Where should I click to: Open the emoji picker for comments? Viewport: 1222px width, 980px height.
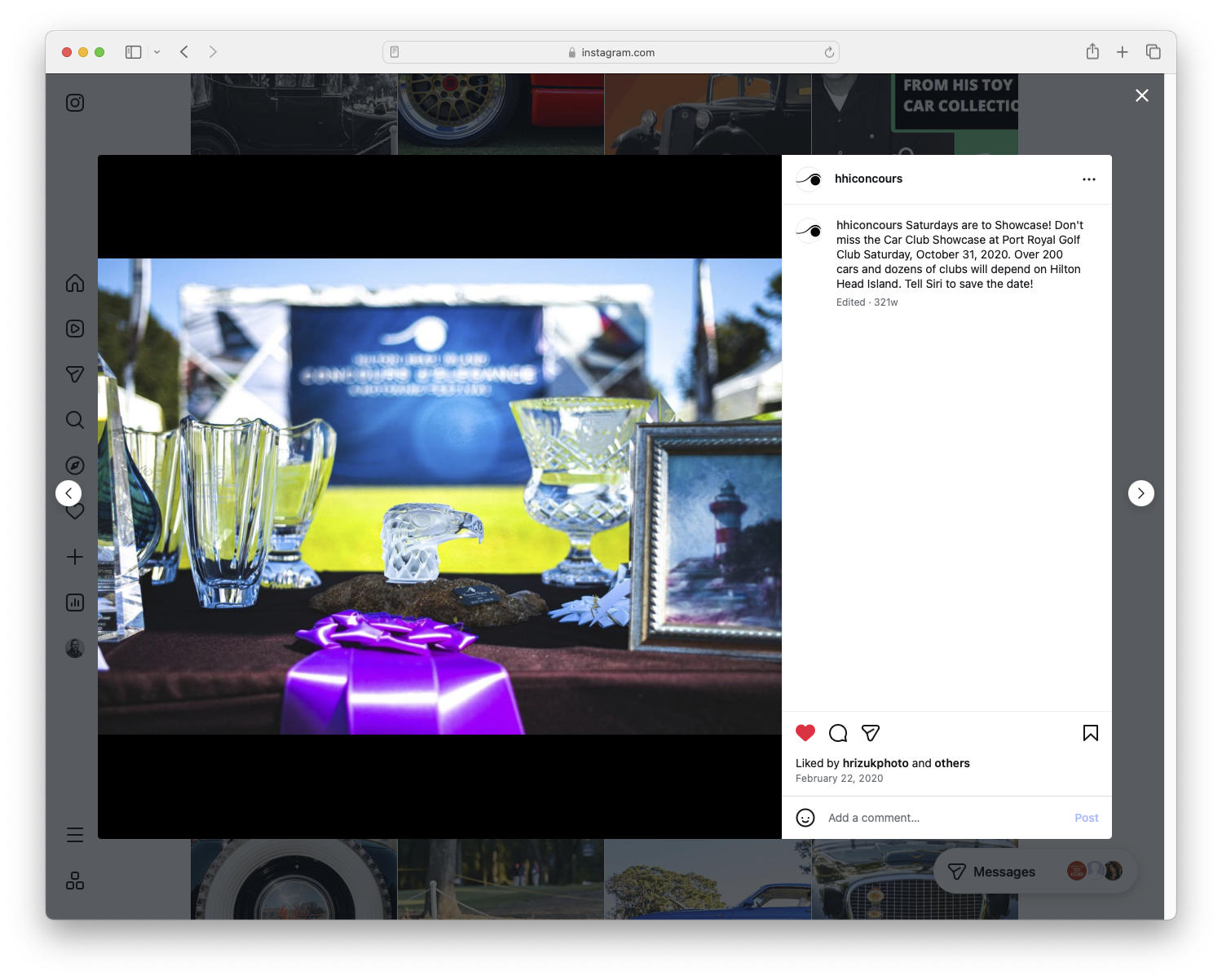(805, 817)
